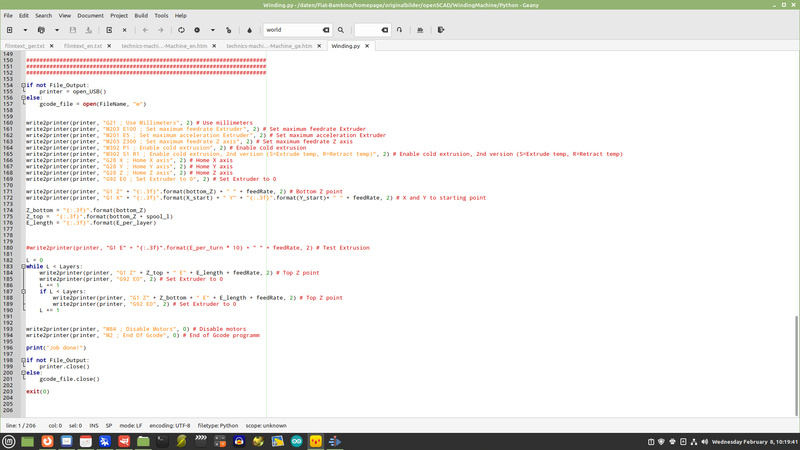Click the Compile file toolbar icon
The width and height of the screenshot is (800, 450).
181,30
